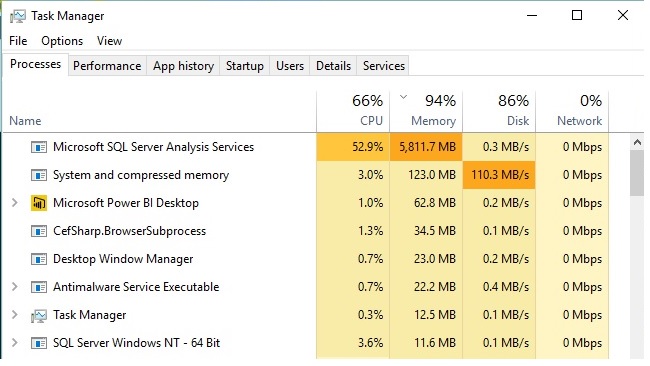This screenshot has width=650, height=366.
Task: Click the 5,811.7 MB memory cell
Action: (426, 147)
